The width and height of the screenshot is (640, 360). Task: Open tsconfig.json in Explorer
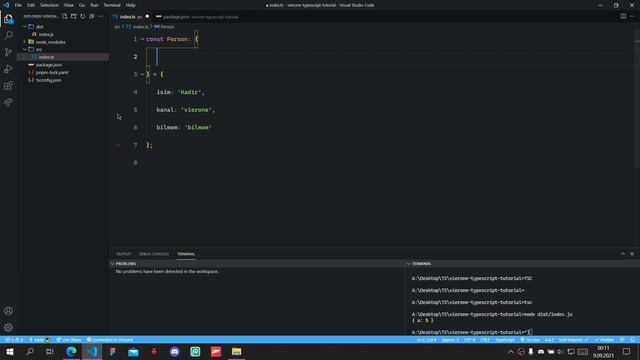(48, 80)
